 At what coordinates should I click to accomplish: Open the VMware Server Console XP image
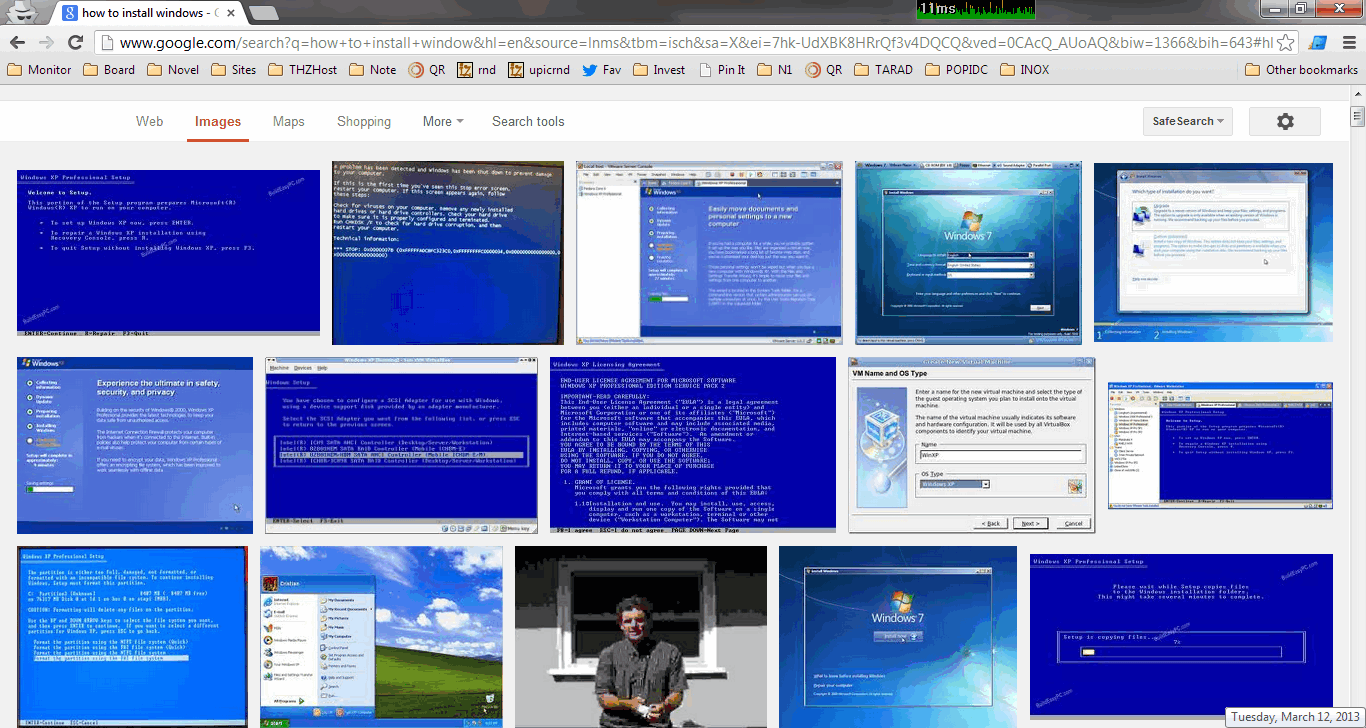click(x=710, y=253)
